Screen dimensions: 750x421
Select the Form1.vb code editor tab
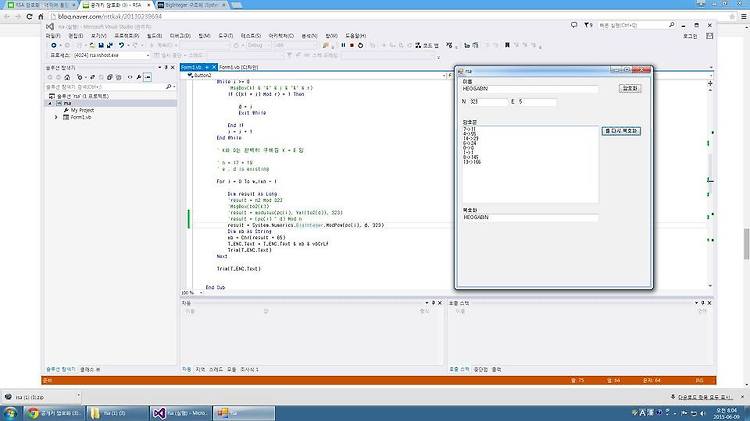pos(191,67)
